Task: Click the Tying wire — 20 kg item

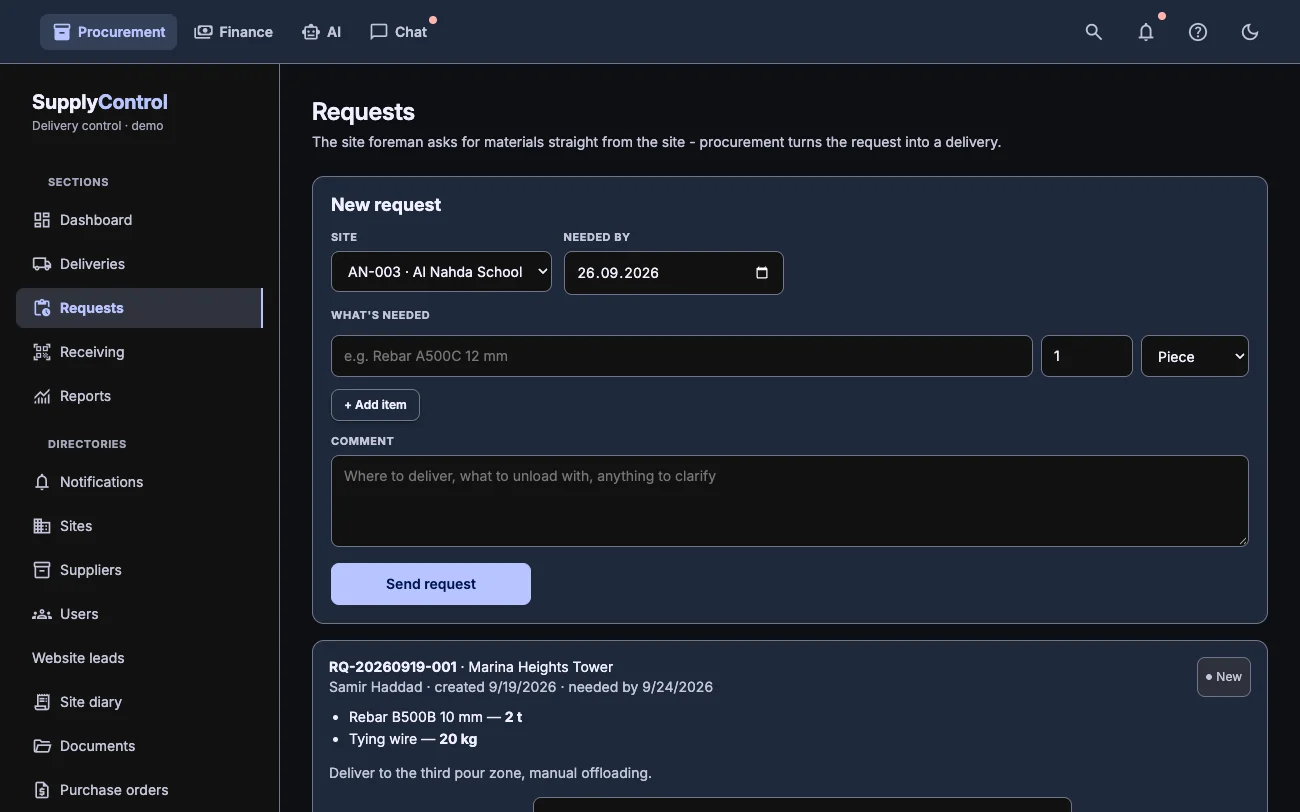Action: pos(413,739)
